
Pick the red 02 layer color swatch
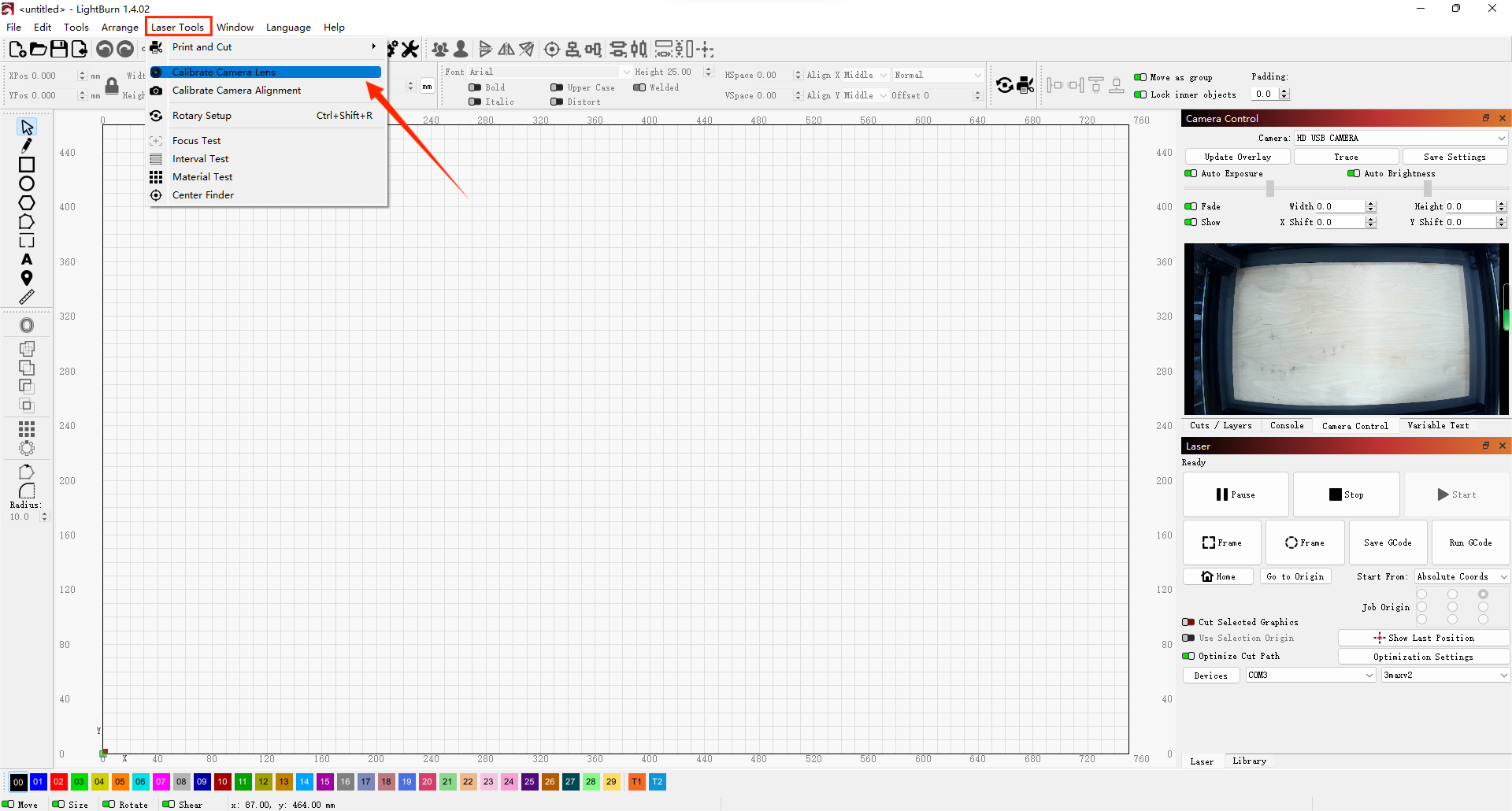[x=58, y=782]
